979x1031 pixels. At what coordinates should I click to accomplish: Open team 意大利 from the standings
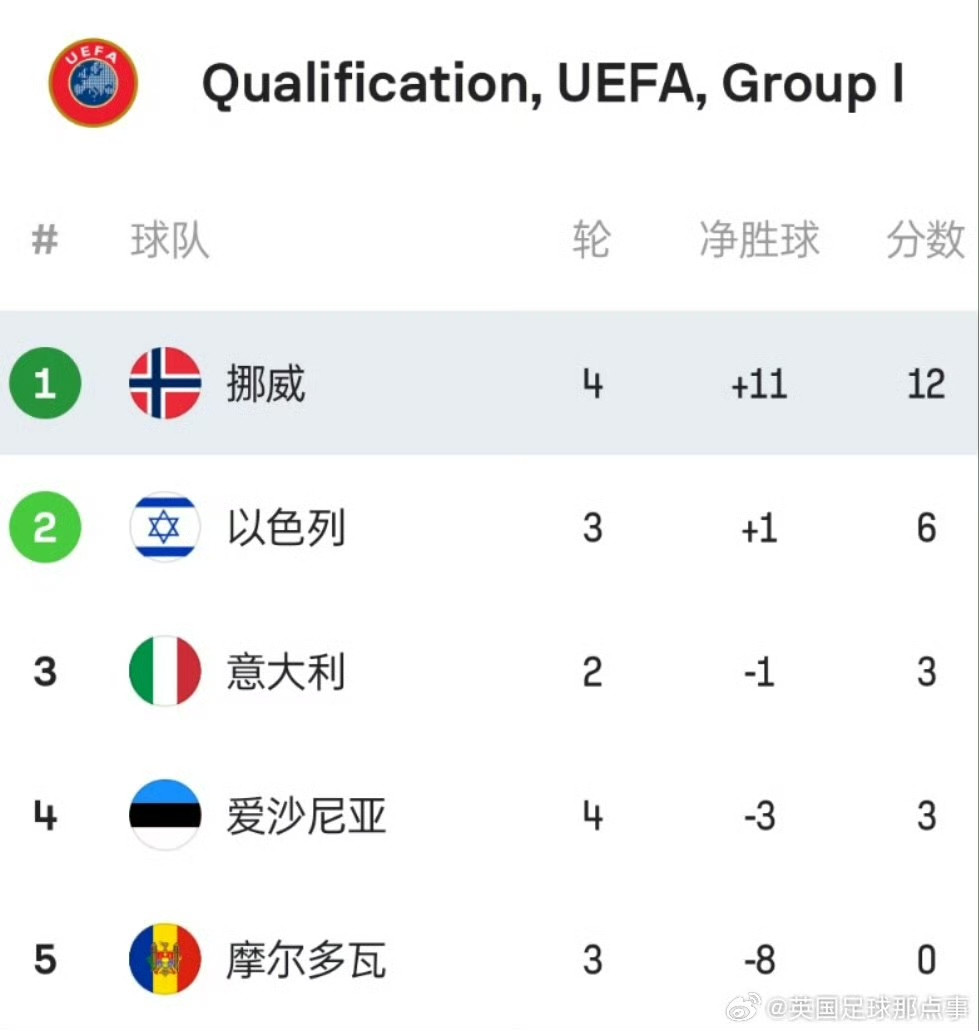pos(286,672)
